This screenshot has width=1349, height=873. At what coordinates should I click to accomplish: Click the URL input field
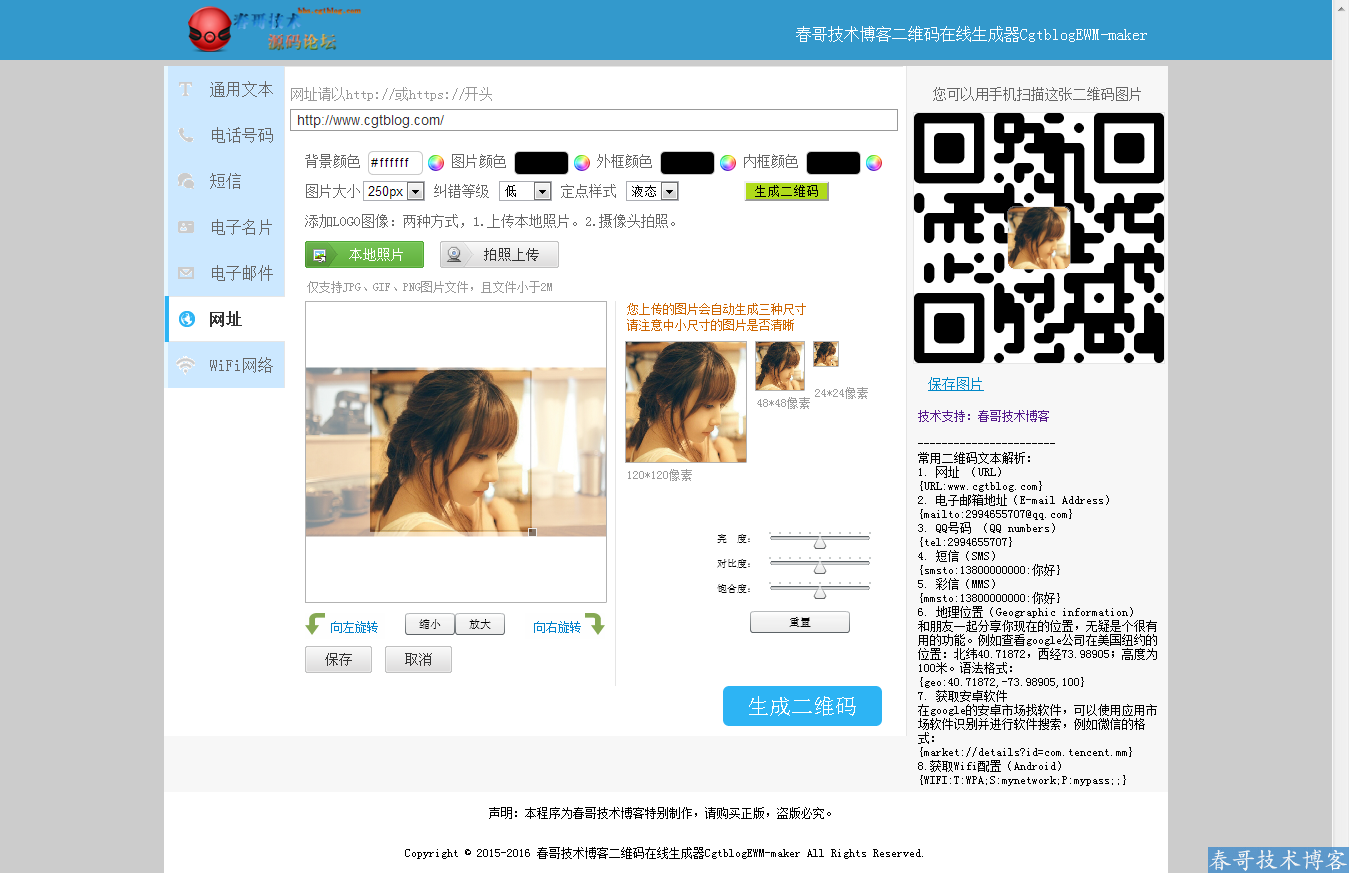[594, 120]
